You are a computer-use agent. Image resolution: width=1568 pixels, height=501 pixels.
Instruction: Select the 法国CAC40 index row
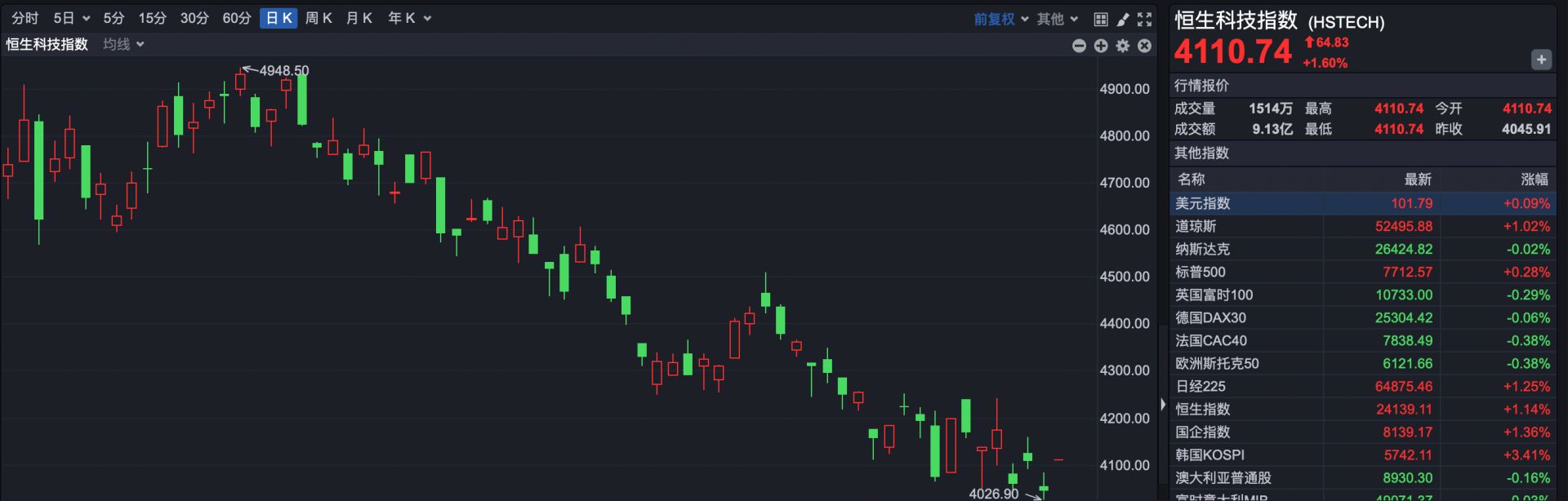click(1362, 340)
